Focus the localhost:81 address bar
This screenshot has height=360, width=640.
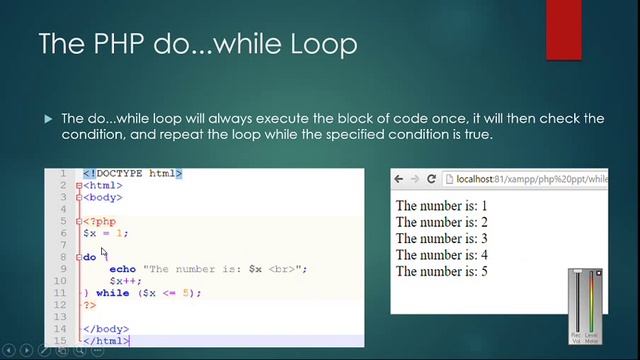click(525, 179)
